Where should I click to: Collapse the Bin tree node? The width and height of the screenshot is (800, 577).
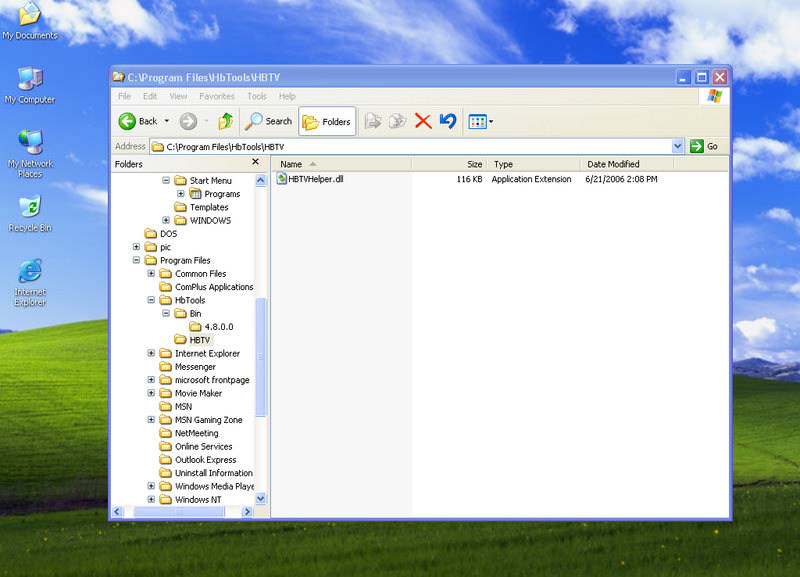click(x=166, y=313)
